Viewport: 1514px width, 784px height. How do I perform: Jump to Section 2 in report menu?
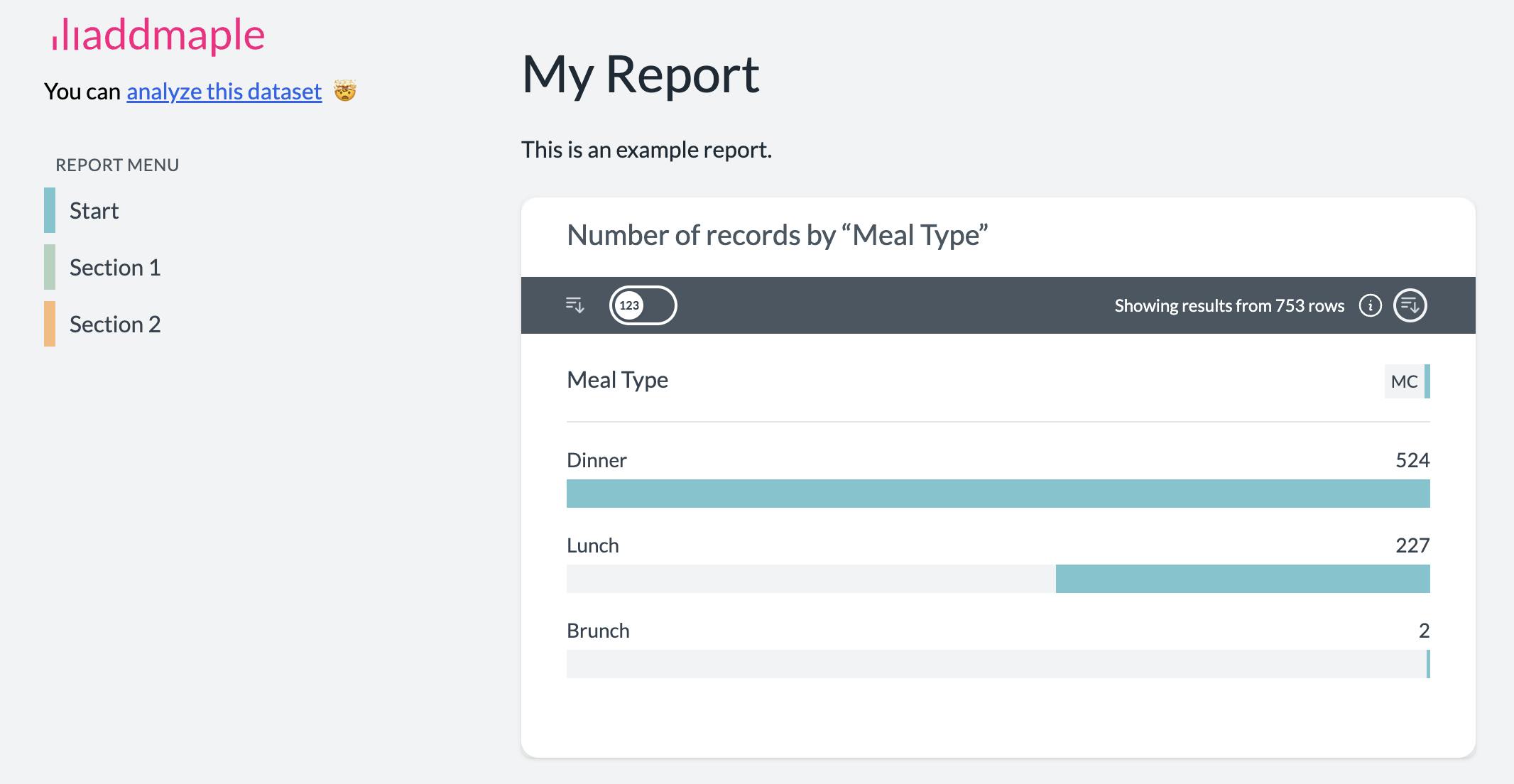(115, 325)
